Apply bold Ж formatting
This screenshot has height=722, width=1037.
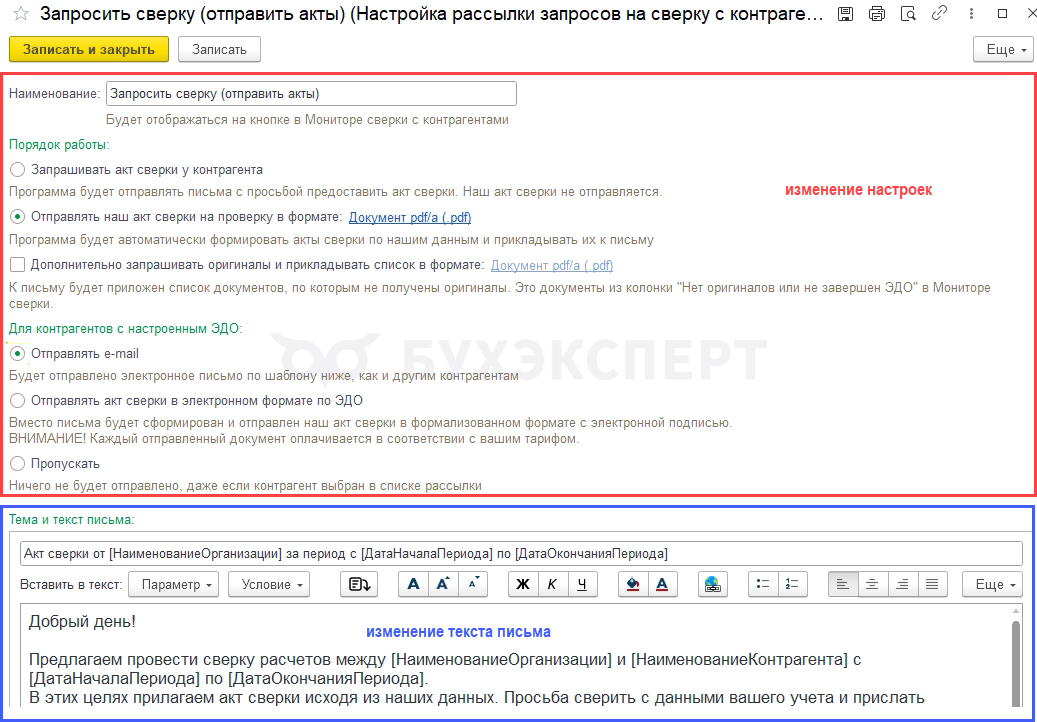click(523, 584)
